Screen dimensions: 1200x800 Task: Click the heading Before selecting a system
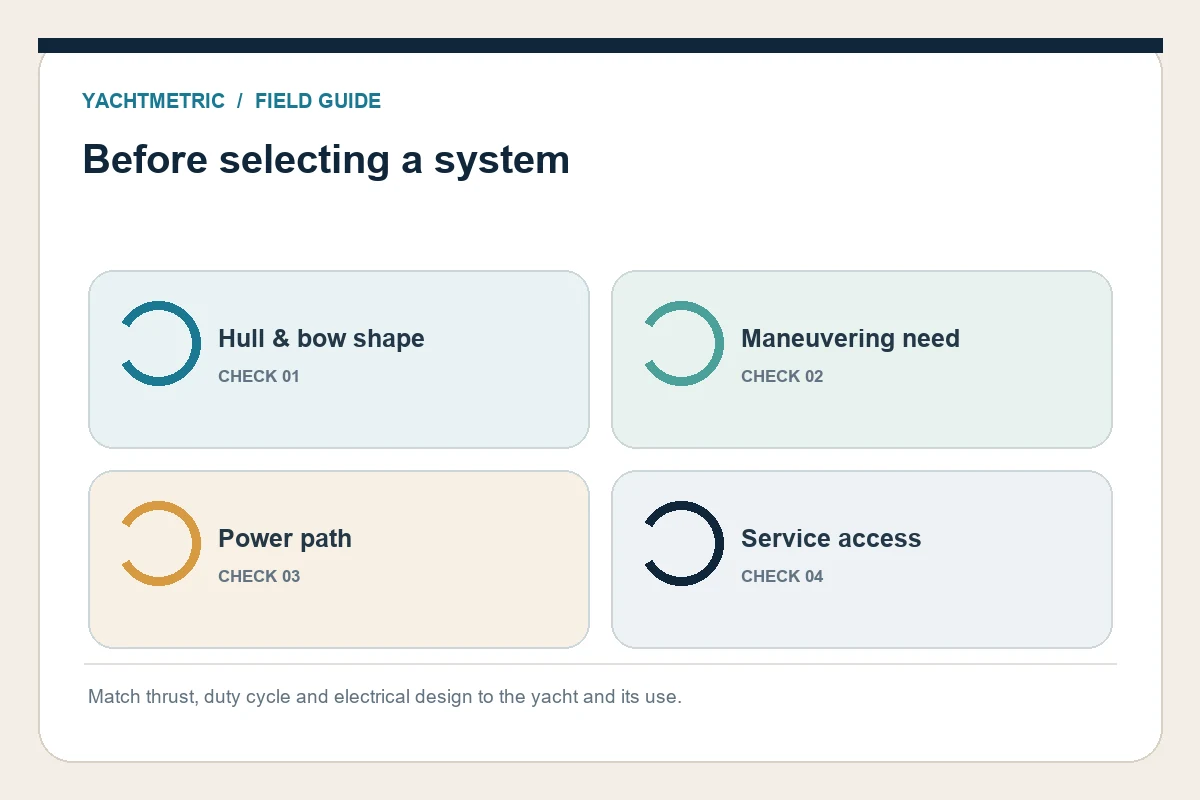tap(326, 160)
